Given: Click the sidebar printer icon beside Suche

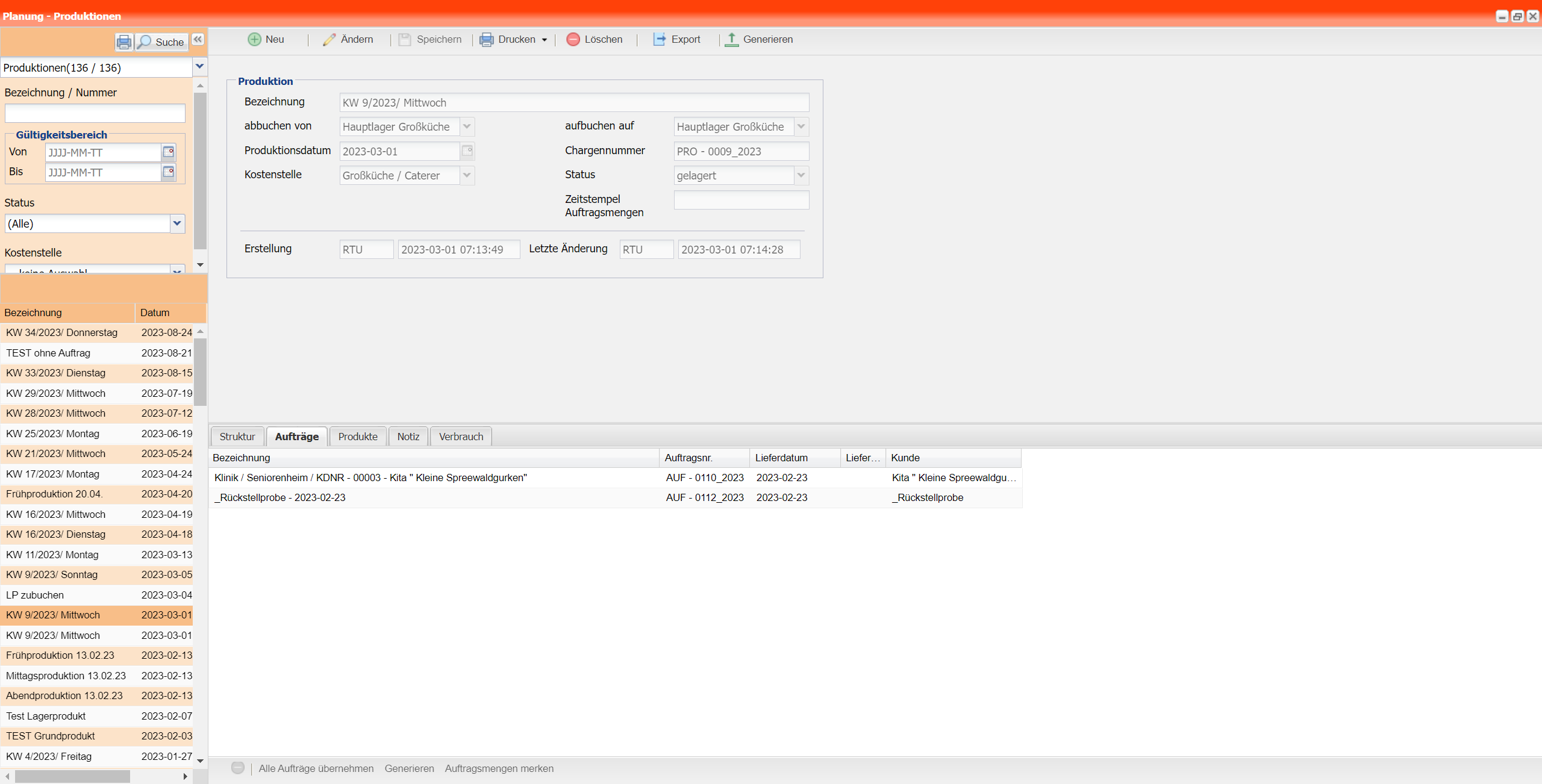Looking at the screenshot, I should 123,42.
